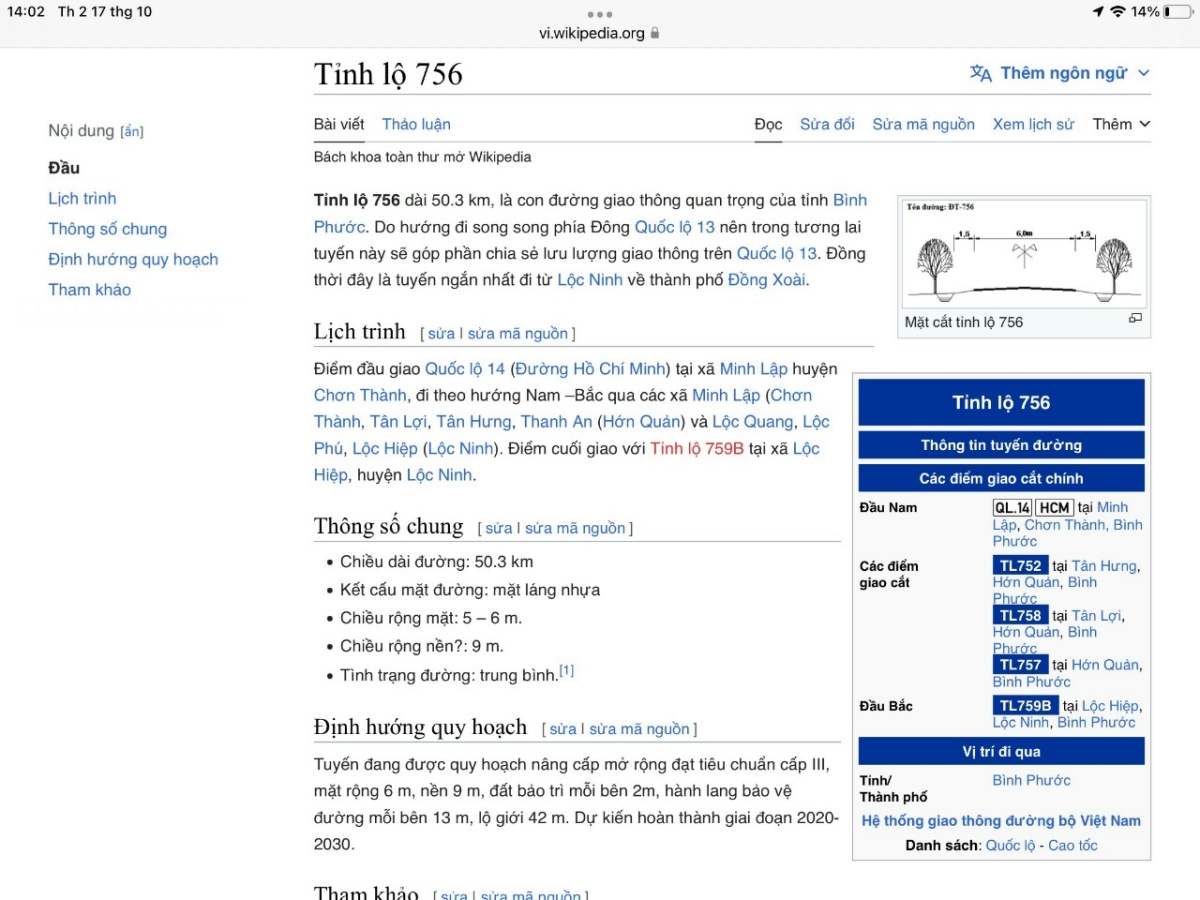Click the 'Chiều dài đường: 50.3 km' bullet

437,562
